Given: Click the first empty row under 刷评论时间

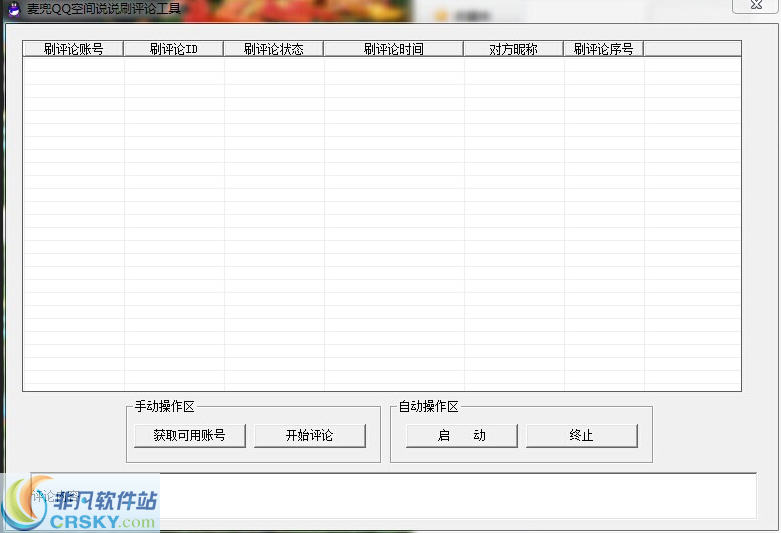Looking at the screenshot, I should 393,64.
